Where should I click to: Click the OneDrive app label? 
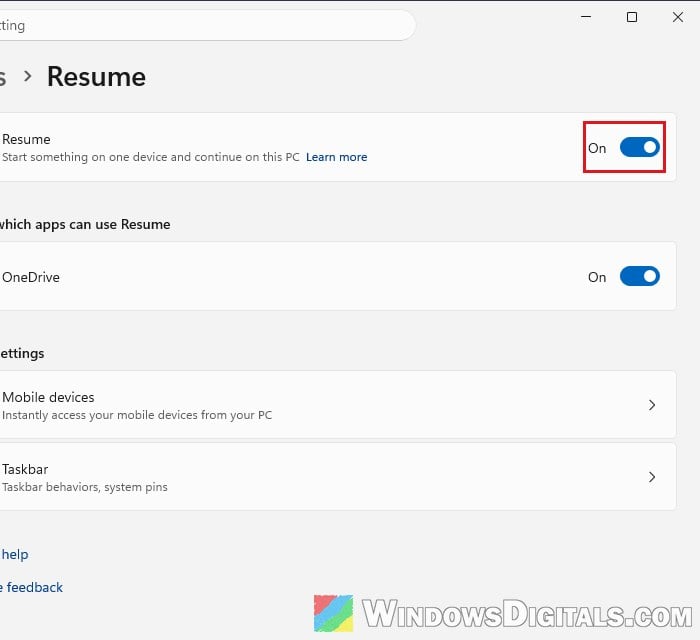click(31, 277)
